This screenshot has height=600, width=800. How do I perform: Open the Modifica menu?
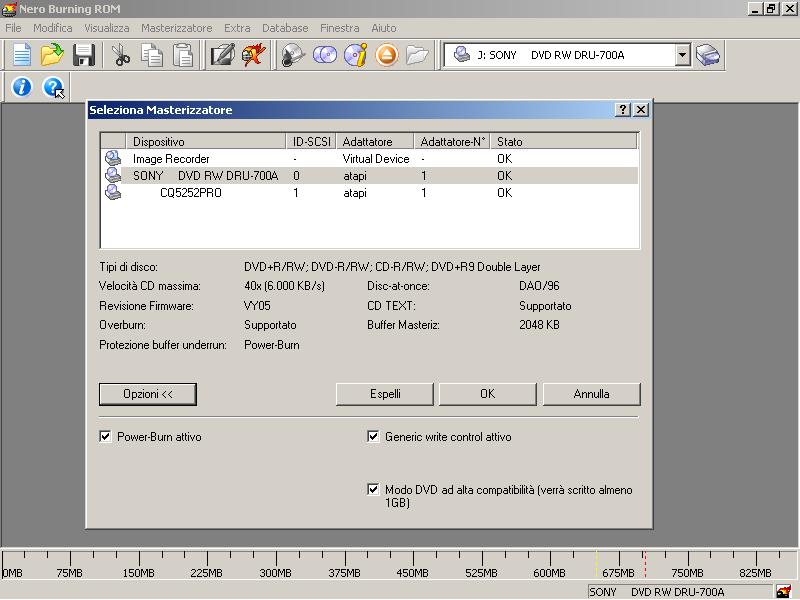point(53,28)
